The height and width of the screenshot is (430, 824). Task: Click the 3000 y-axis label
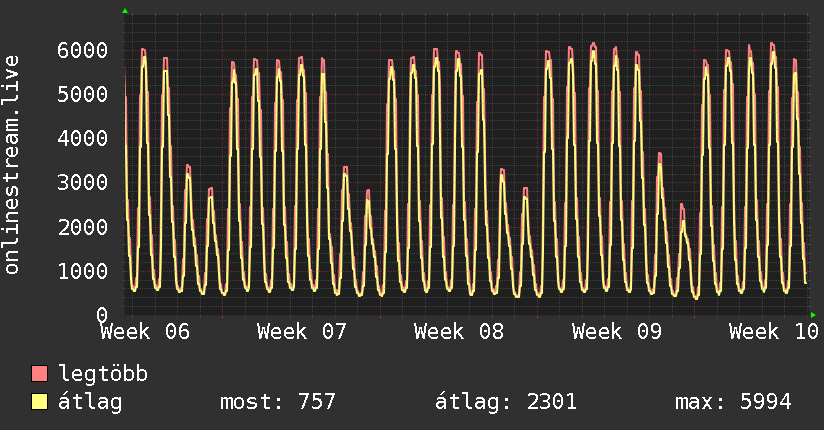(x=83, y=183)
